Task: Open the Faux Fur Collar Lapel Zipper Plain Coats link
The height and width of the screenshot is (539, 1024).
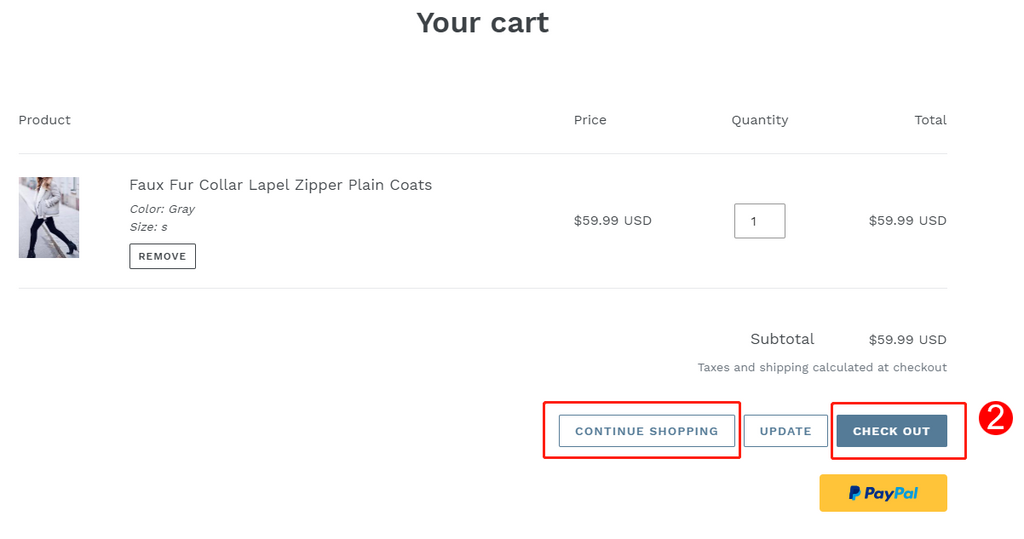Action: coord(280,185)
